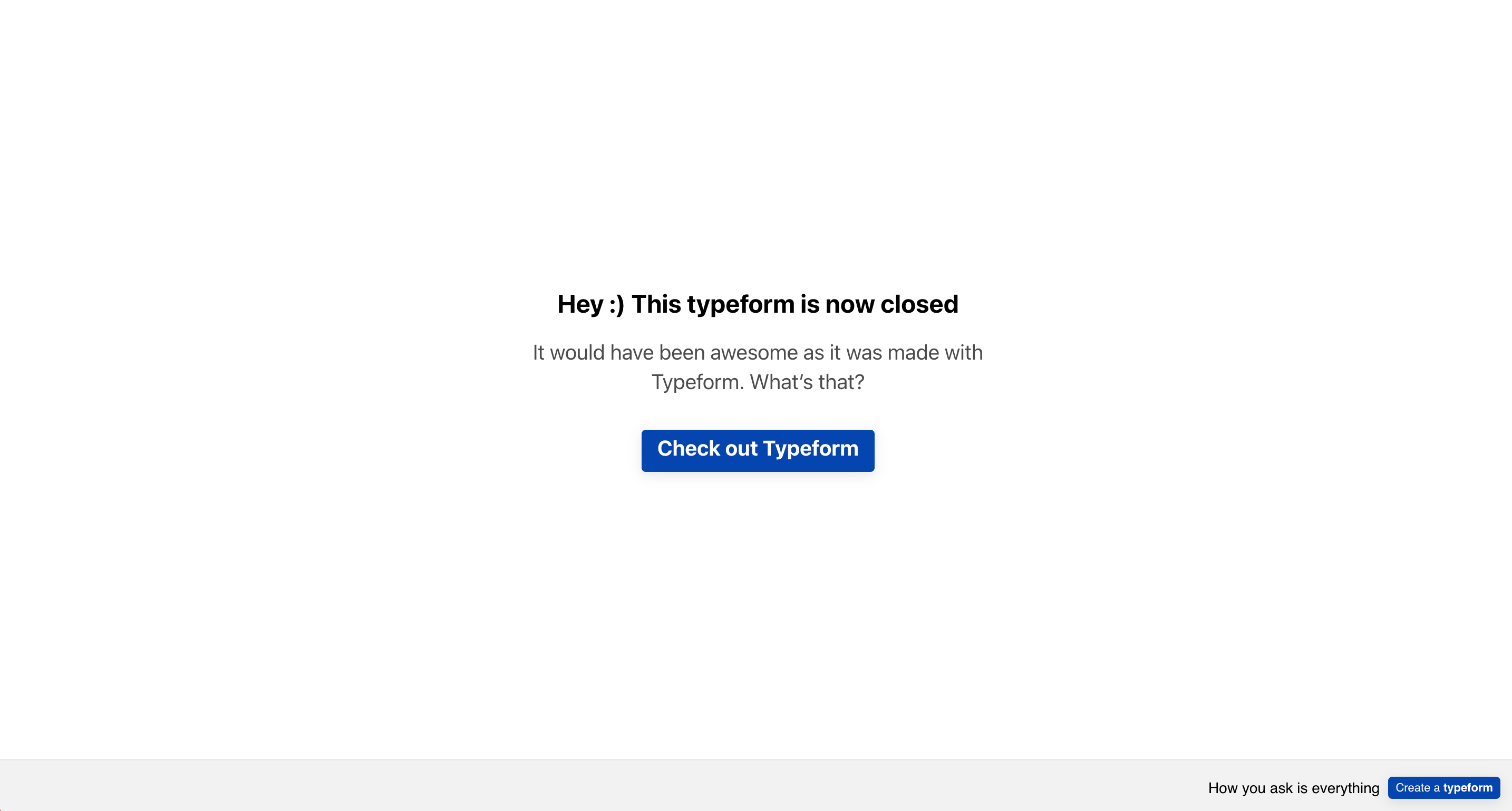Select the heading 'This typeform is now closed'
This screenshot has height=811, width=1512.
(794, 304)
